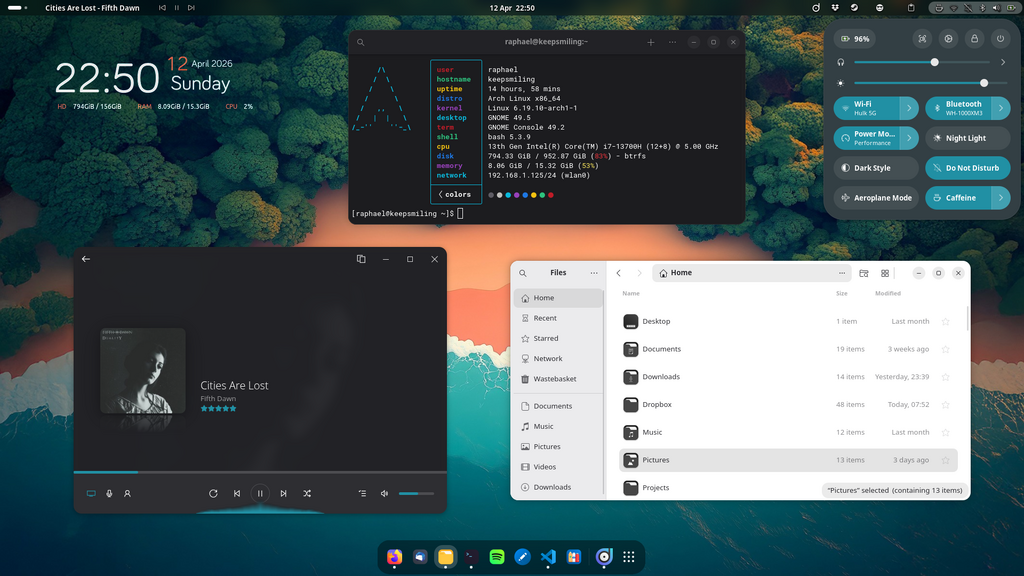1024x576 pixels.
Task: Expand the colors section in terminal
Action: pos(455,195)
